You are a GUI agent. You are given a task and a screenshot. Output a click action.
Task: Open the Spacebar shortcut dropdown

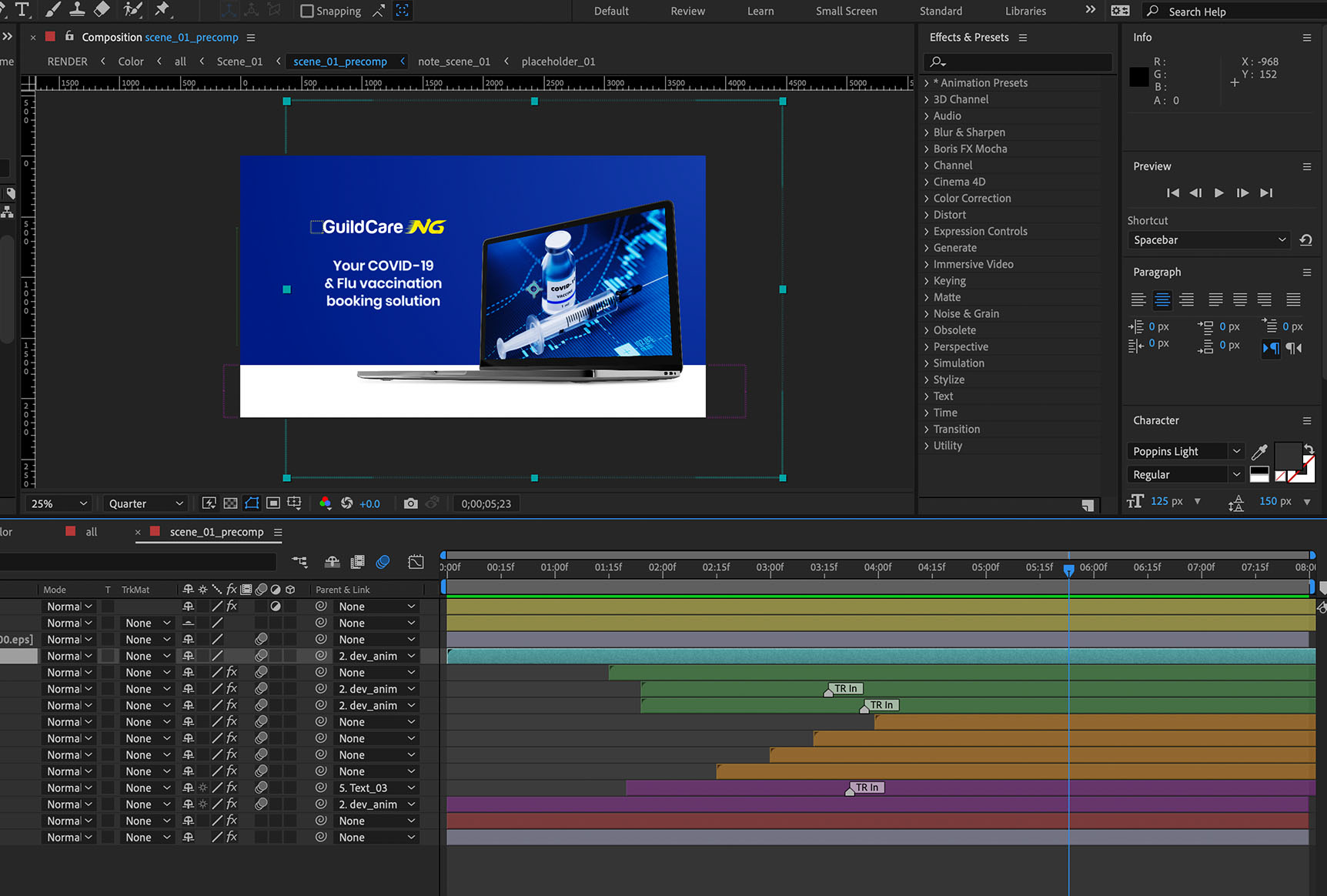[1209, 240]
